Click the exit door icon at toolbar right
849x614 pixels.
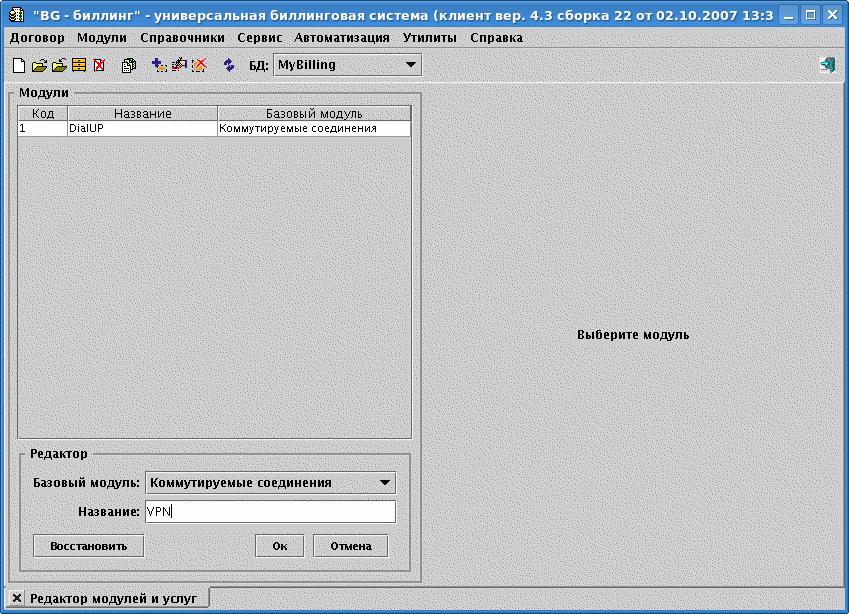point(828,65)
